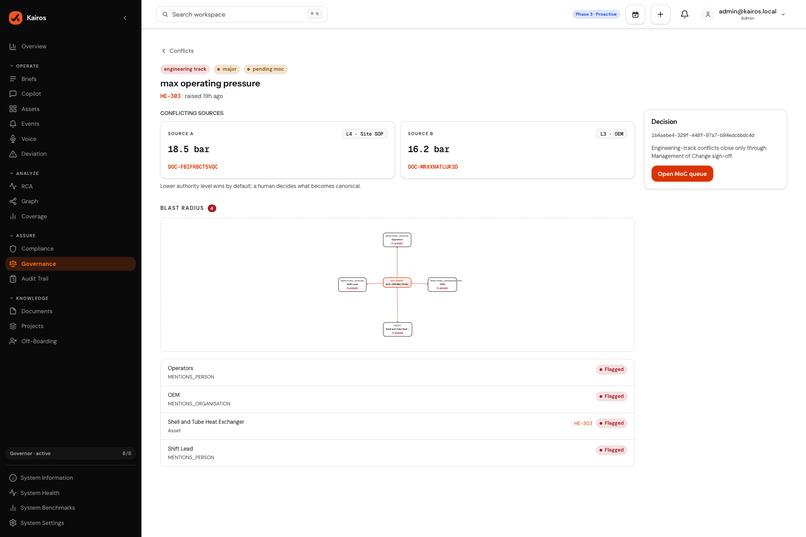This screenshot has width=806, height=537.
Task: Collapse the OPERATE section
Action: (x=24, y=66)
